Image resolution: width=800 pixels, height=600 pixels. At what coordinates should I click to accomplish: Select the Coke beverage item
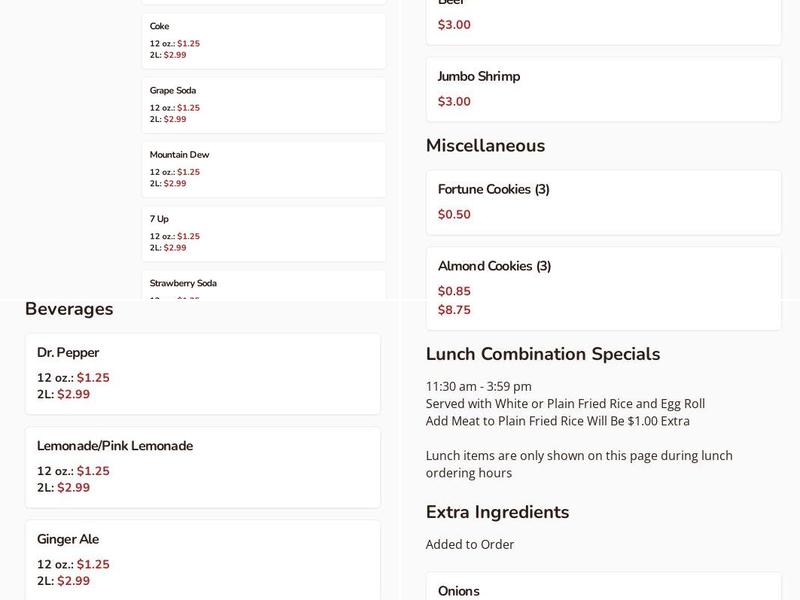tap(263, 36)
